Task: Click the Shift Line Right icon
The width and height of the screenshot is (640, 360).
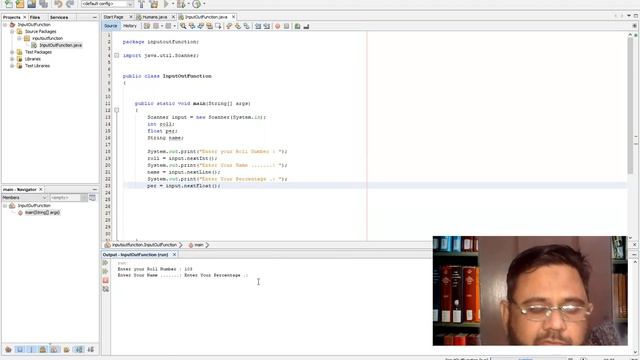Action: [267, 26]
